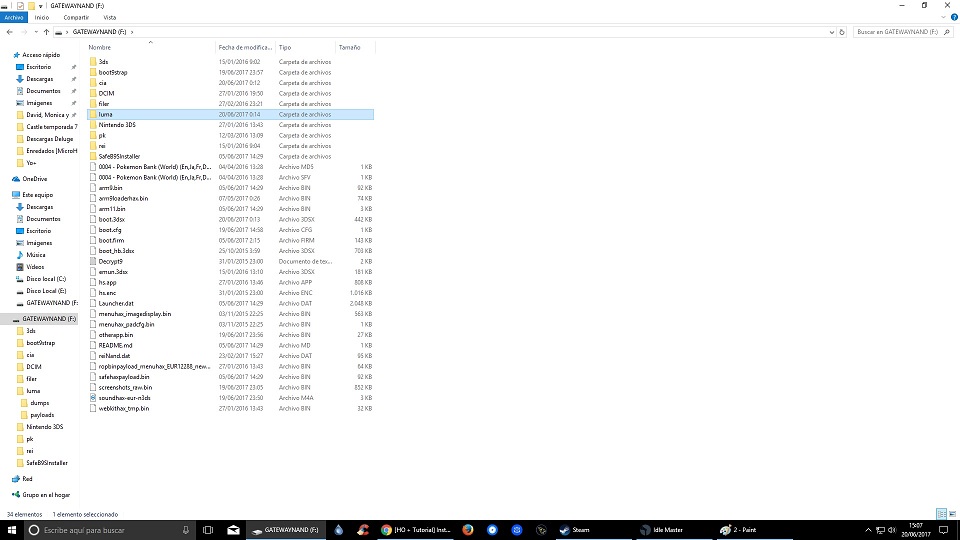Open Descargas under Acceso rápido
This screenshot has width=960, height=540.
(39, 79)
